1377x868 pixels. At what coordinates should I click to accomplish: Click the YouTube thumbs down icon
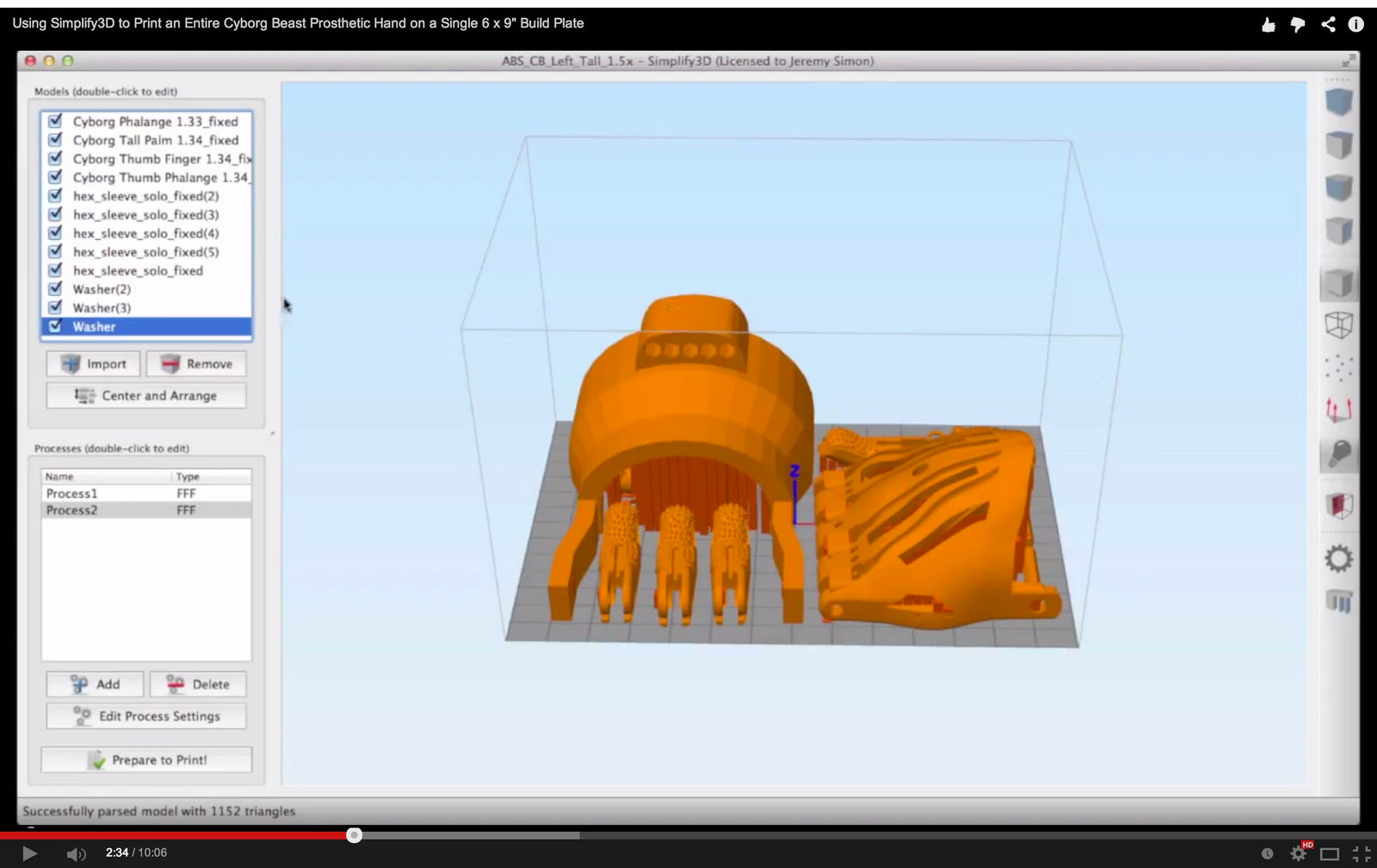pos(1298,24)
